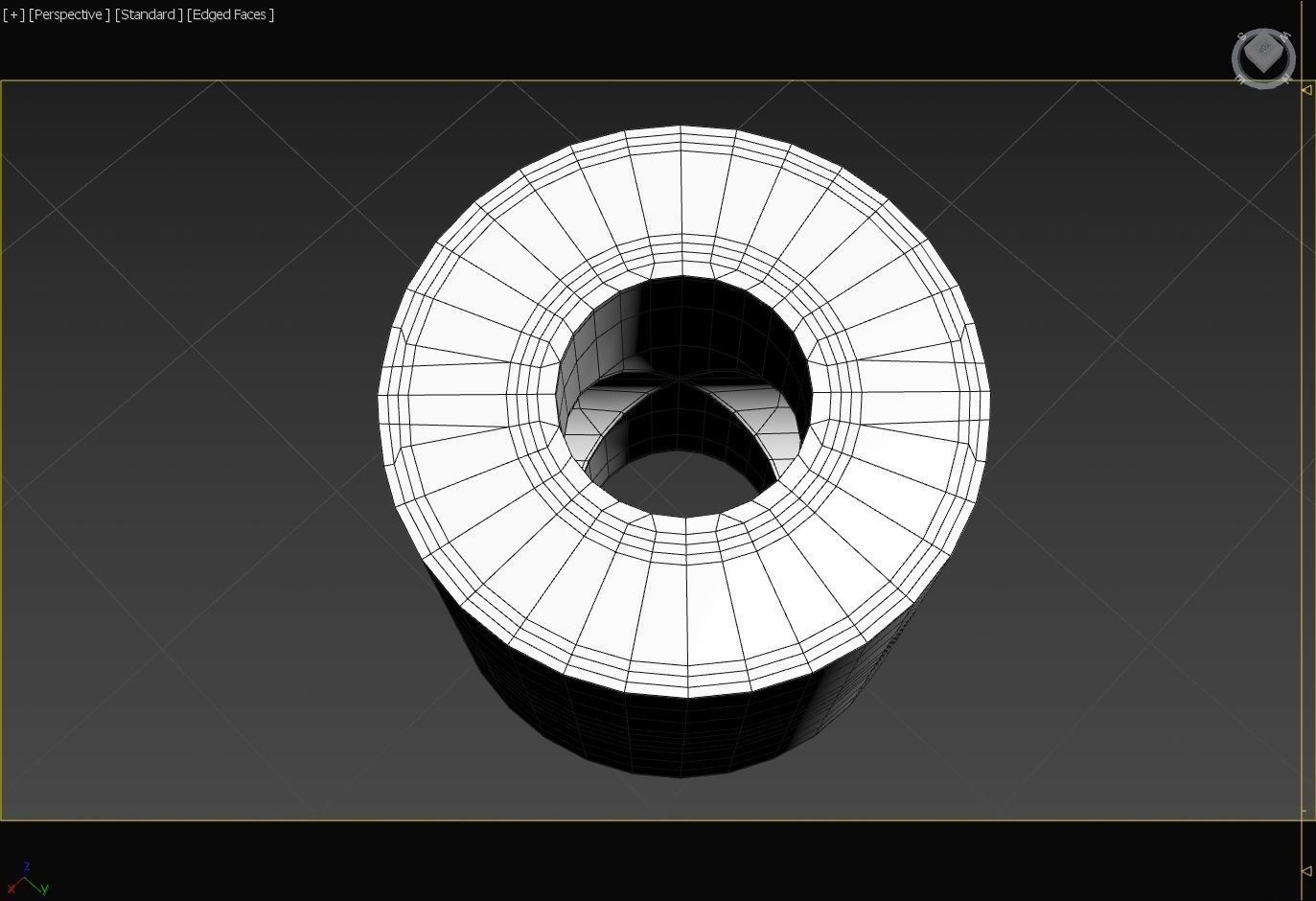Viewport: 1316px width, 901px height.
Task: Click the ViewCube's center cube face
Action: (x=1263, y=51)
